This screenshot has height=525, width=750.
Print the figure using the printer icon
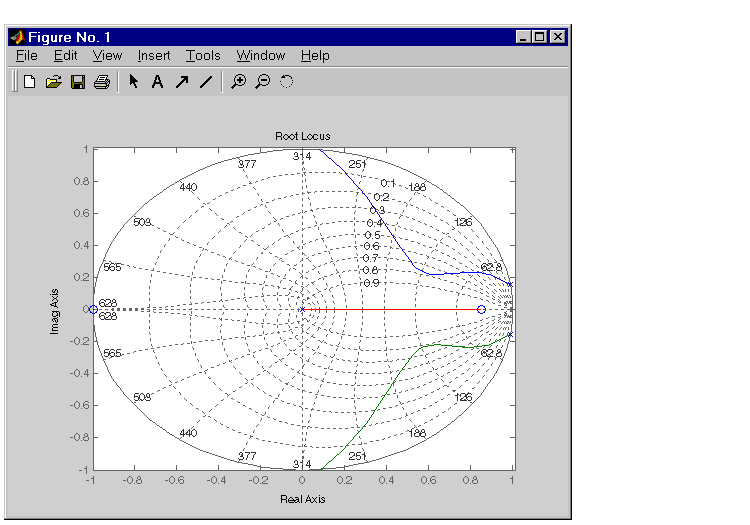(101, 82)
